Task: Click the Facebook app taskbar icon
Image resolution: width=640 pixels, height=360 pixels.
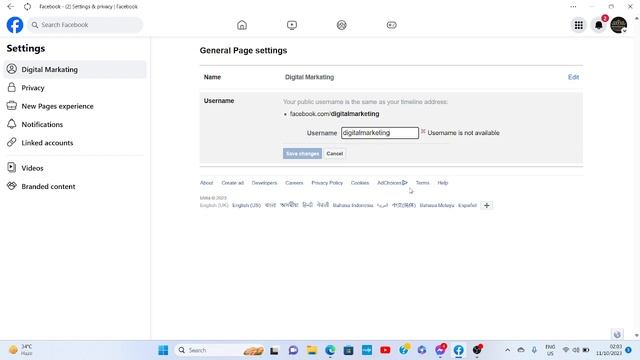Action: pos(459,350)
